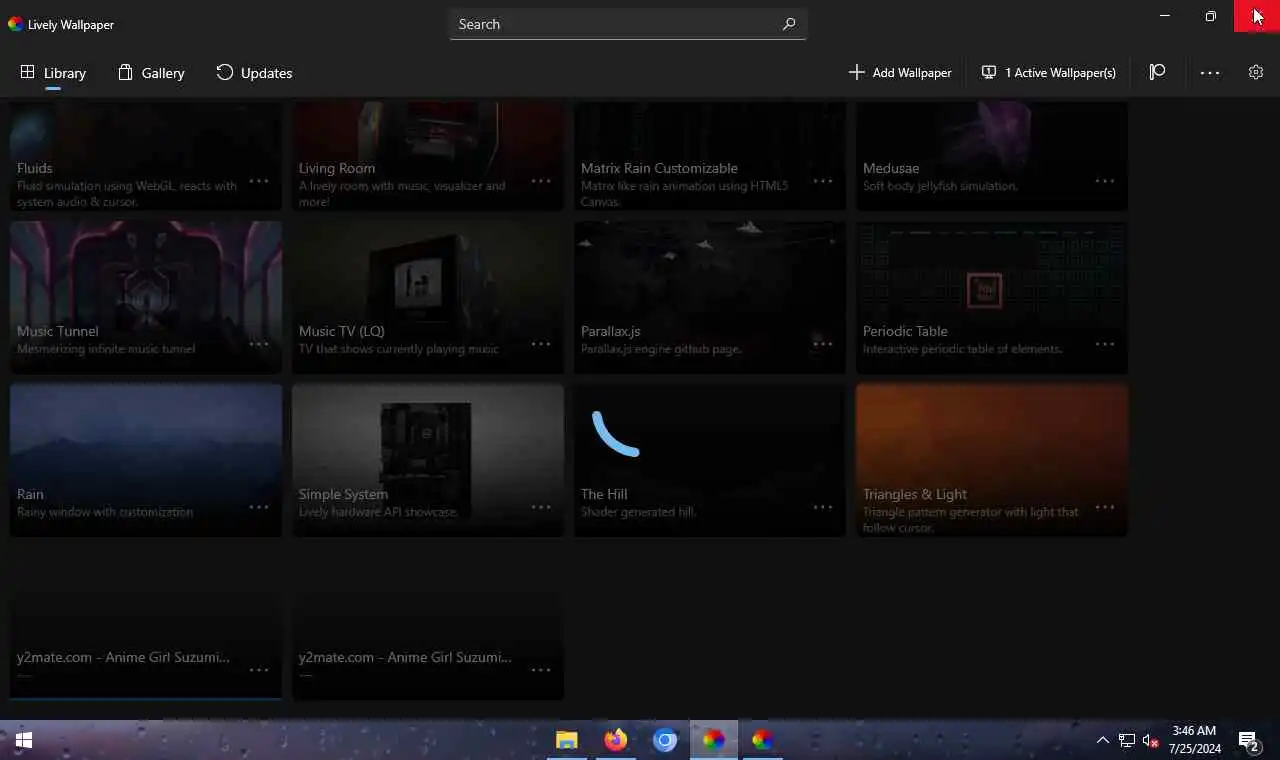Open the toolbar three-dots more menu
This screenshot has width=1280, height=760.
tap(1210, 73)
